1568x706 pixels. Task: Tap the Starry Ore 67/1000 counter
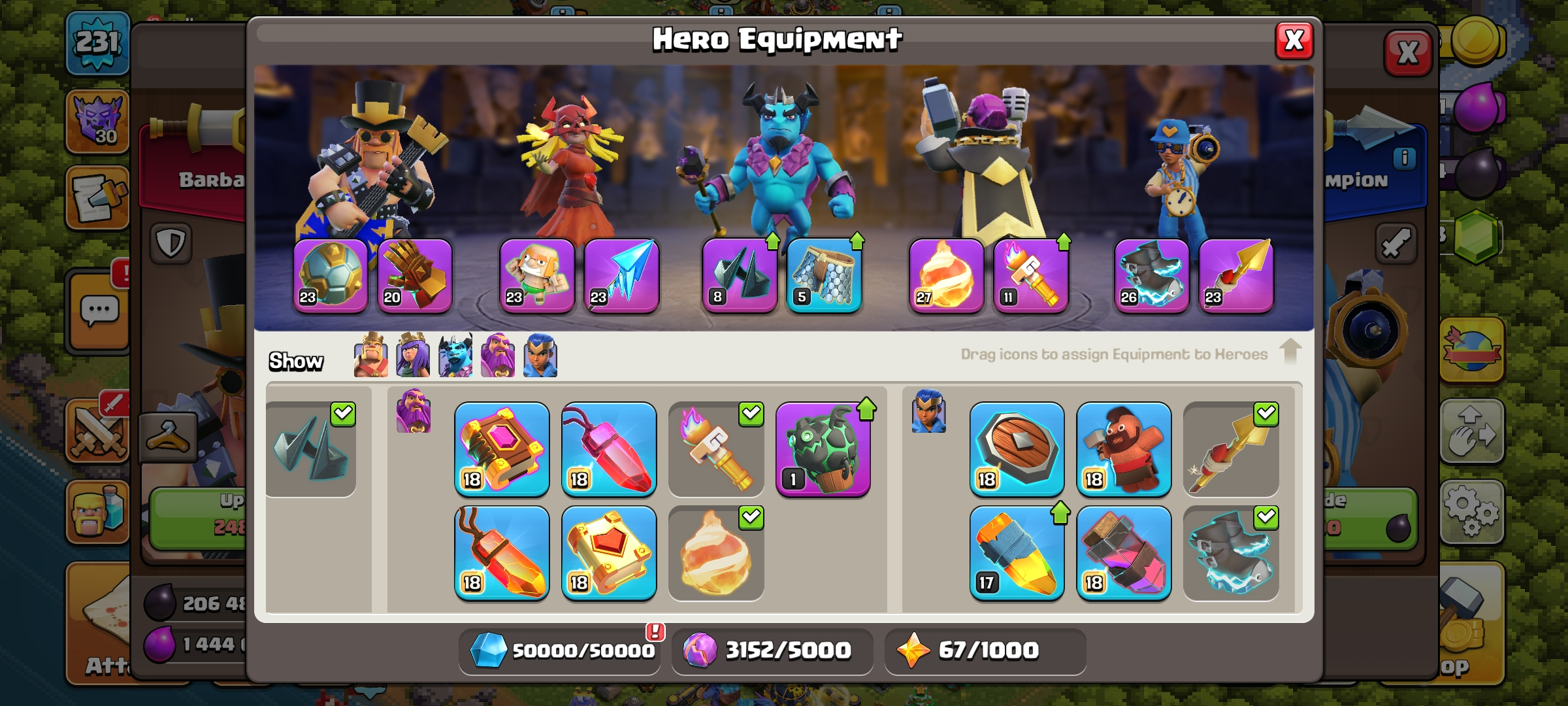pyautogui.click(x=985, y=650)
